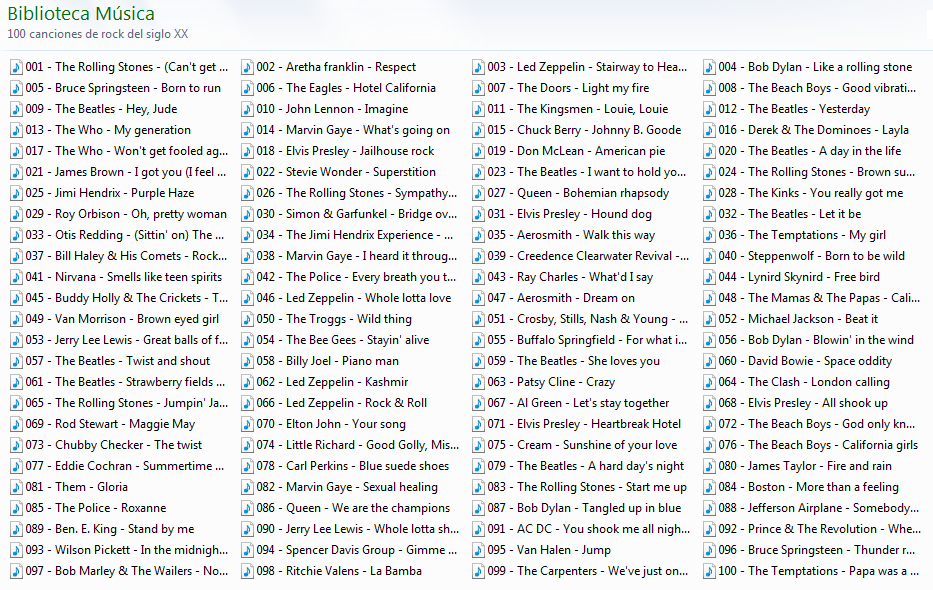Click the music icon of 035 Aerosmith - Walk this way

click(x=478, y=236)
